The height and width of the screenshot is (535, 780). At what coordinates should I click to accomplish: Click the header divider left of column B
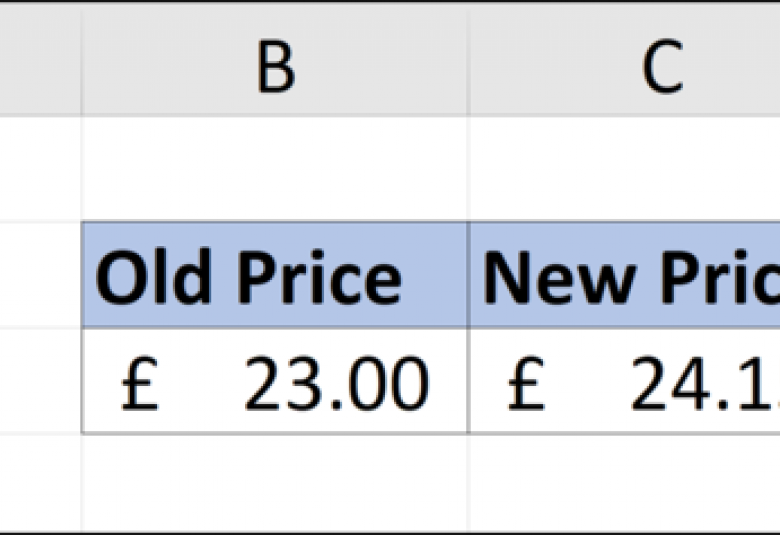click(x=82, y=60)
